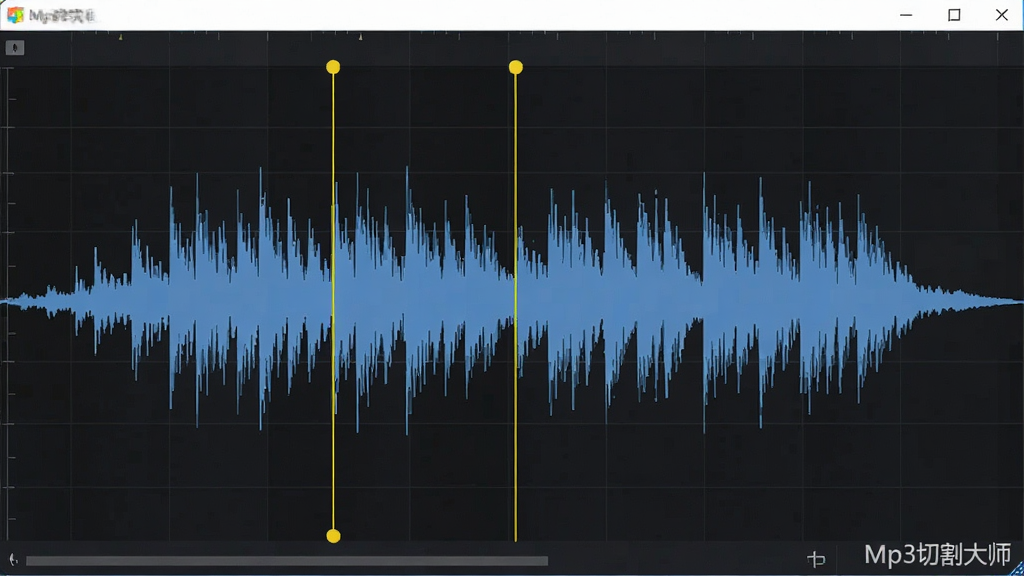The height and width of the screenshot is (576, 1024).
Task: Click the app logo icon in the title bar
Action: pyautogui.click(x=15, y=14)
